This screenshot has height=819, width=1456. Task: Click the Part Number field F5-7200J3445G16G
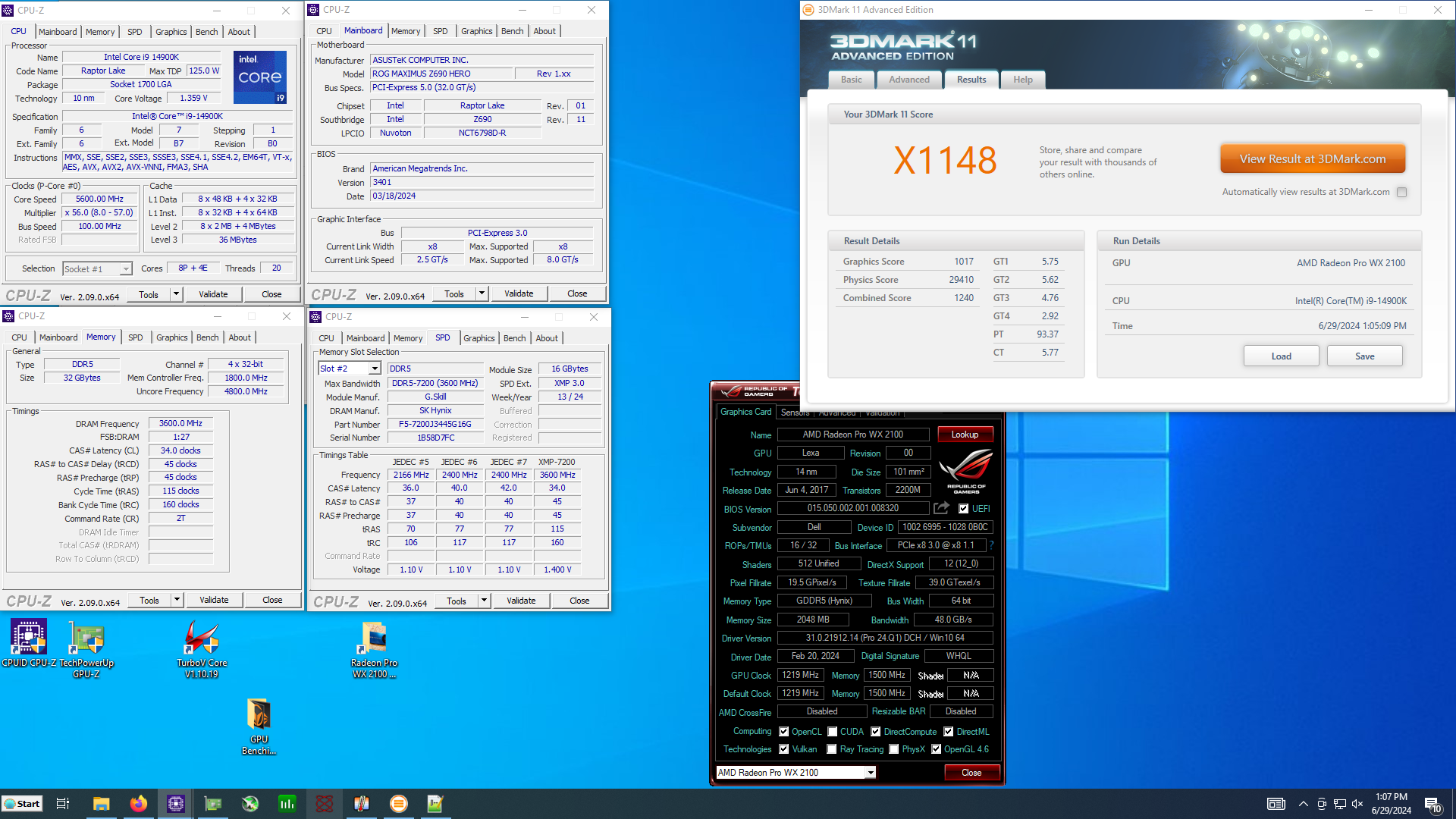[x=435, y=424]
